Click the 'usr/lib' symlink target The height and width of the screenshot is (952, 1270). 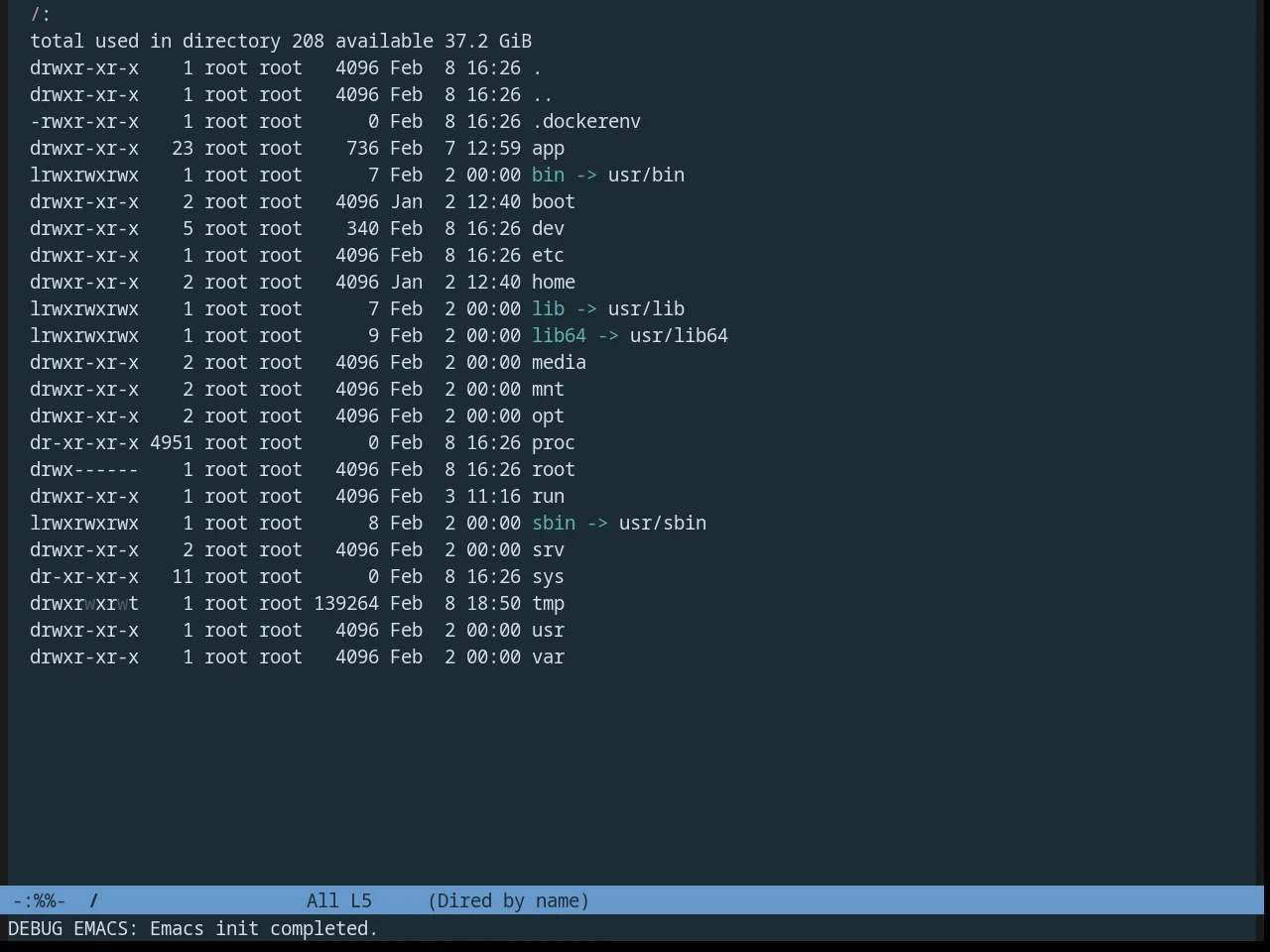tap(646, 309)
